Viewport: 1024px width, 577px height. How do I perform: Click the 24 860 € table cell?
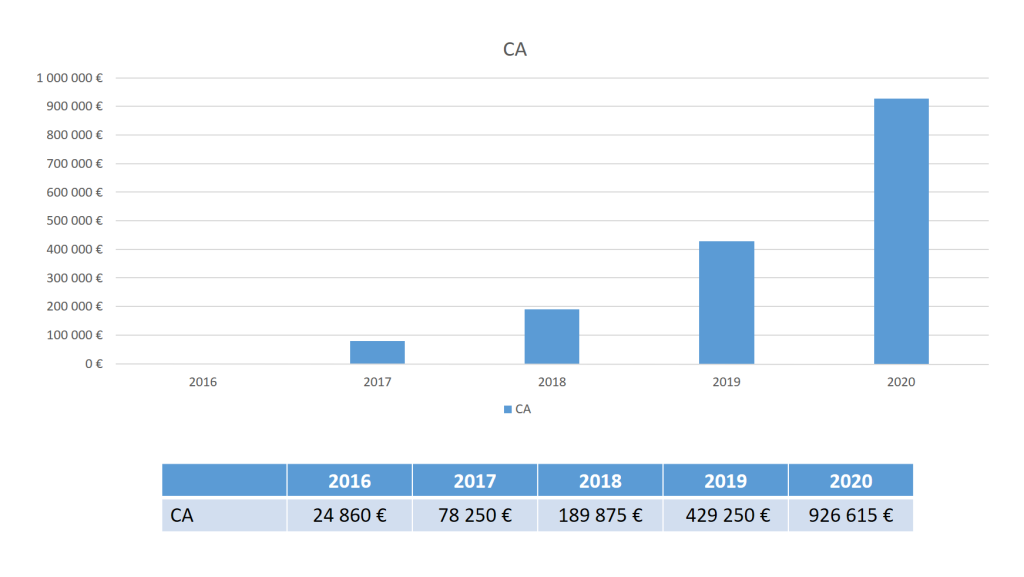(x=349, y=515)
